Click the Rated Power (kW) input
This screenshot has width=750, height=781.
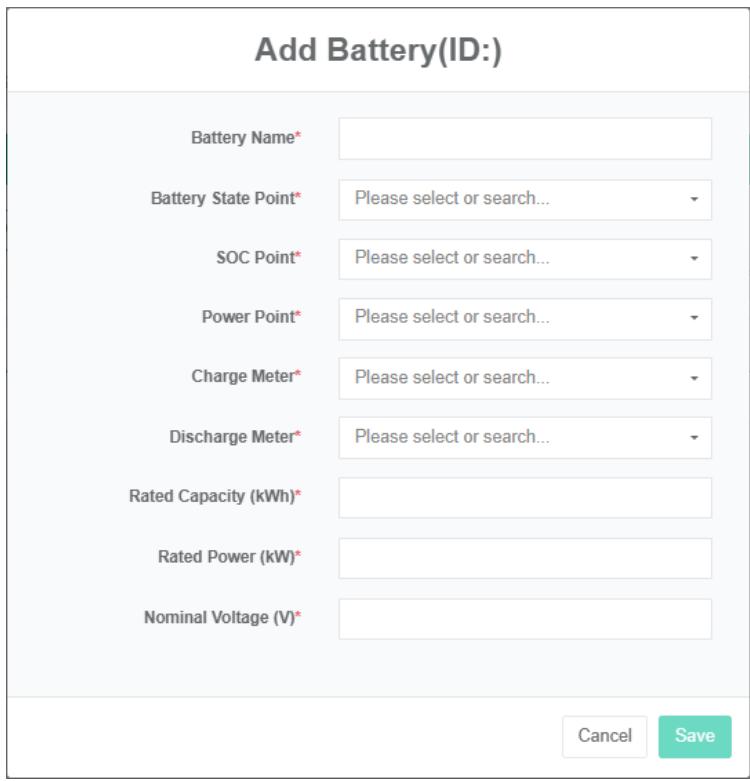pyautogui.click(x=525, y=558)
